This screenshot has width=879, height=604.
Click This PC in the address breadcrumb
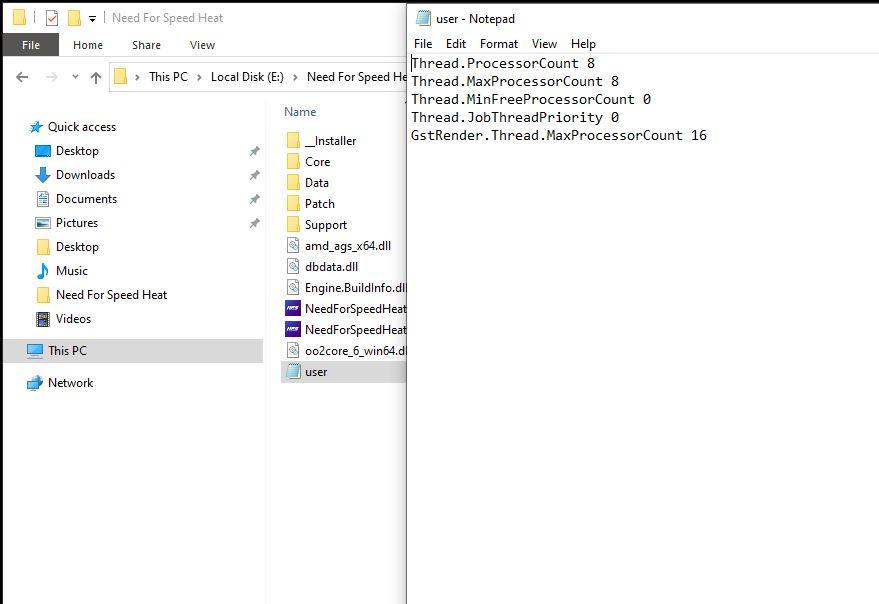pyautogui.click(x=168, y=77)
